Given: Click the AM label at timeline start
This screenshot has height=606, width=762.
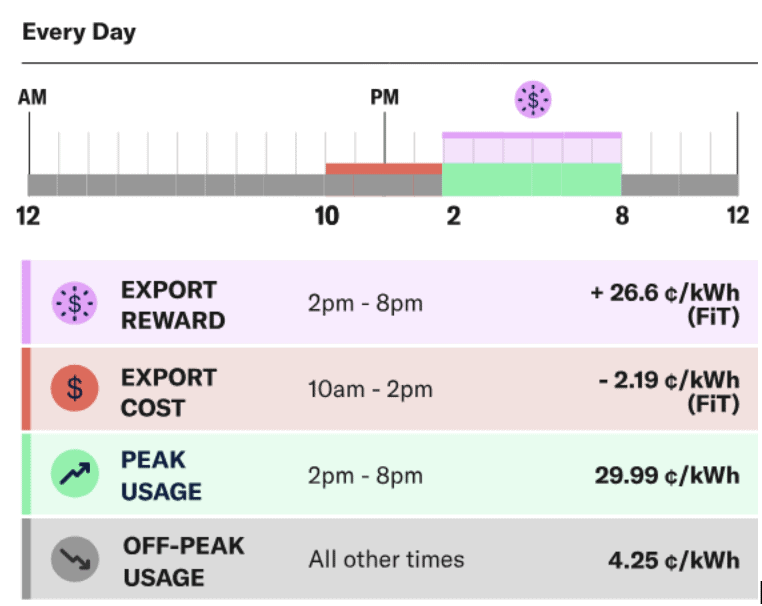Looking at the screenshot, I should pos(32,97).
